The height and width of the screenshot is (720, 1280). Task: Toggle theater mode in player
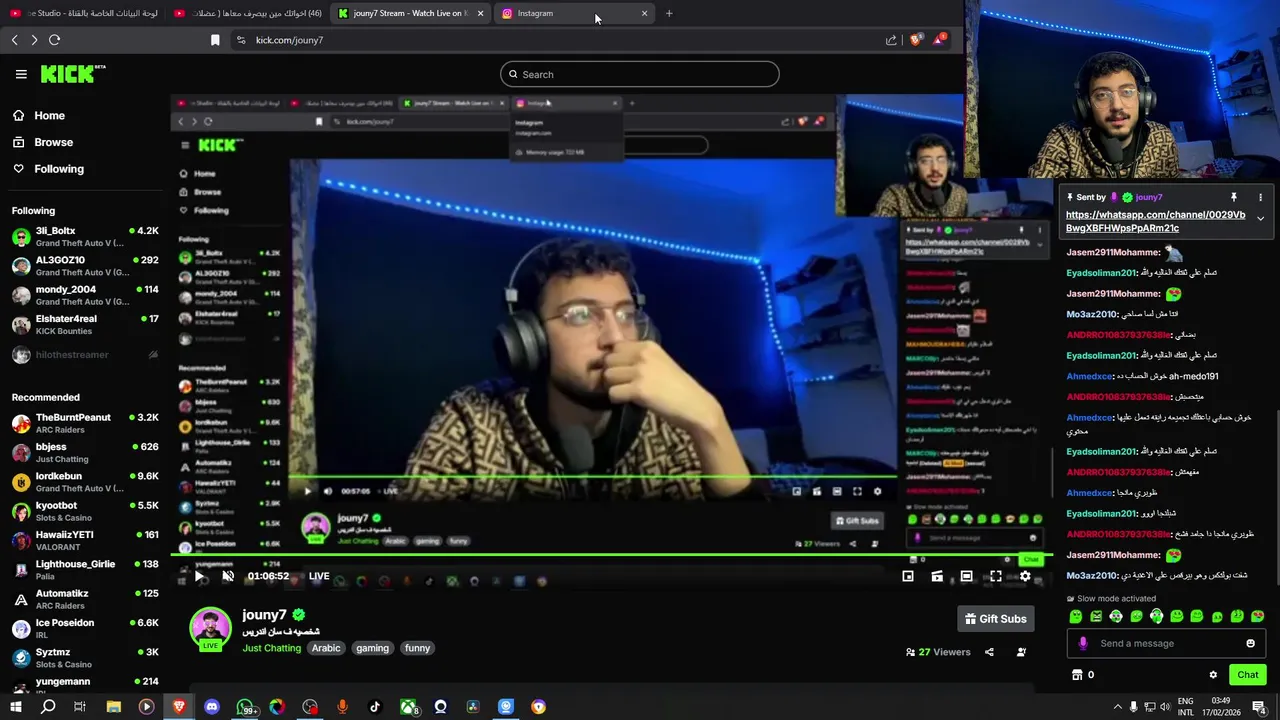click(966, 576)
